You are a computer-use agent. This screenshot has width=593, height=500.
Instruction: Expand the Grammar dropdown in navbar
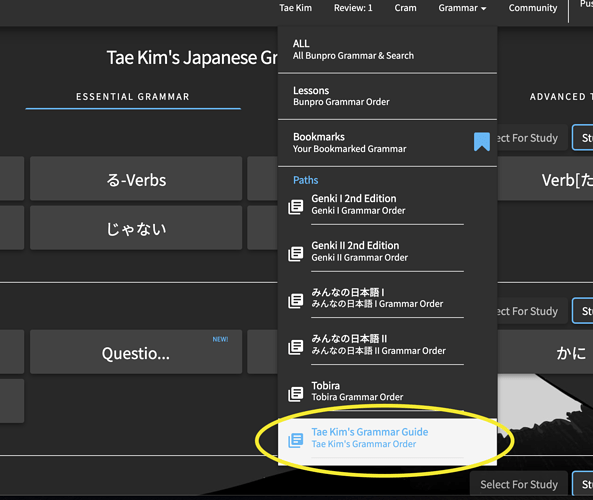462,8
